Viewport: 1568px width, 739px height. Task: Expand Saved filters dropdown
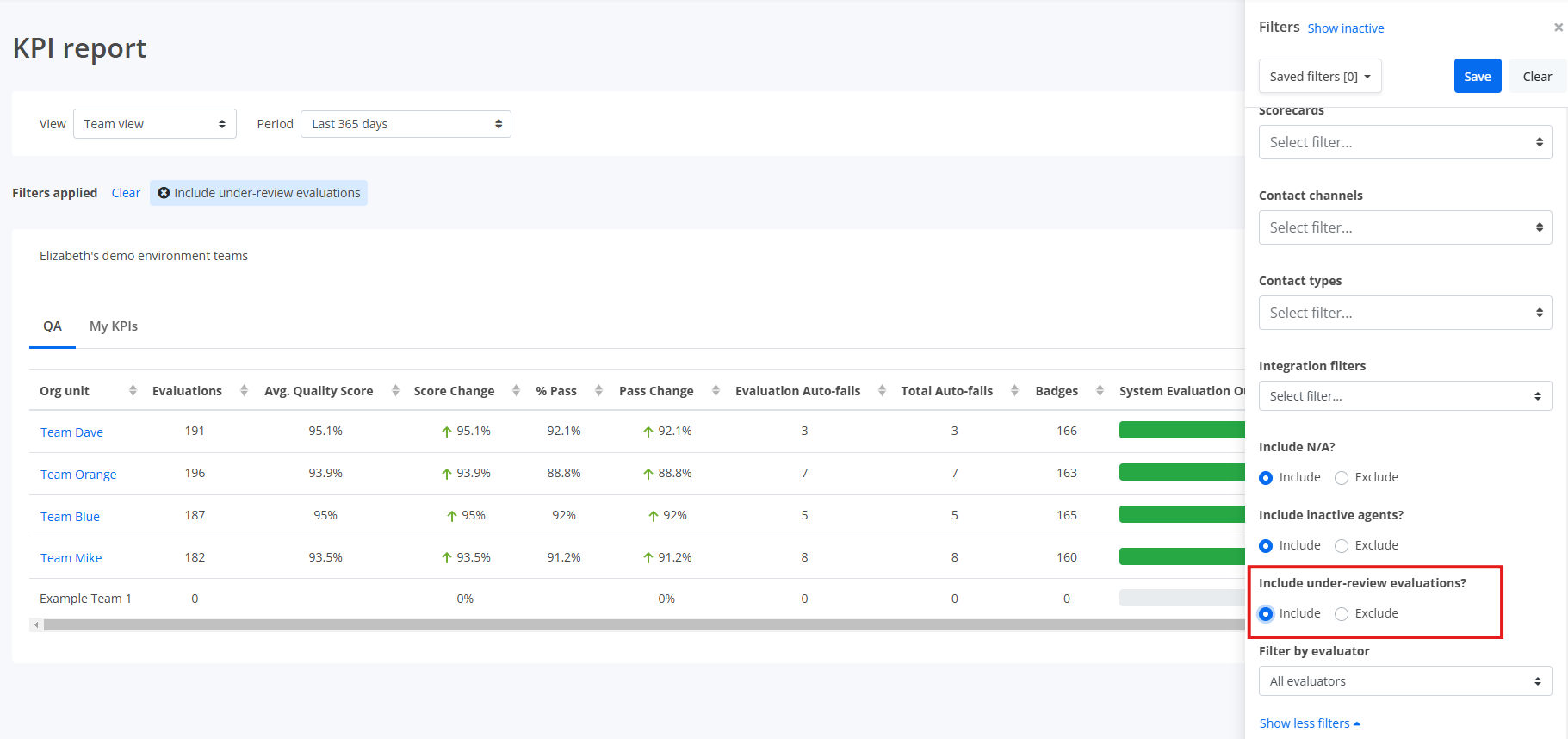coord(1320,76)
